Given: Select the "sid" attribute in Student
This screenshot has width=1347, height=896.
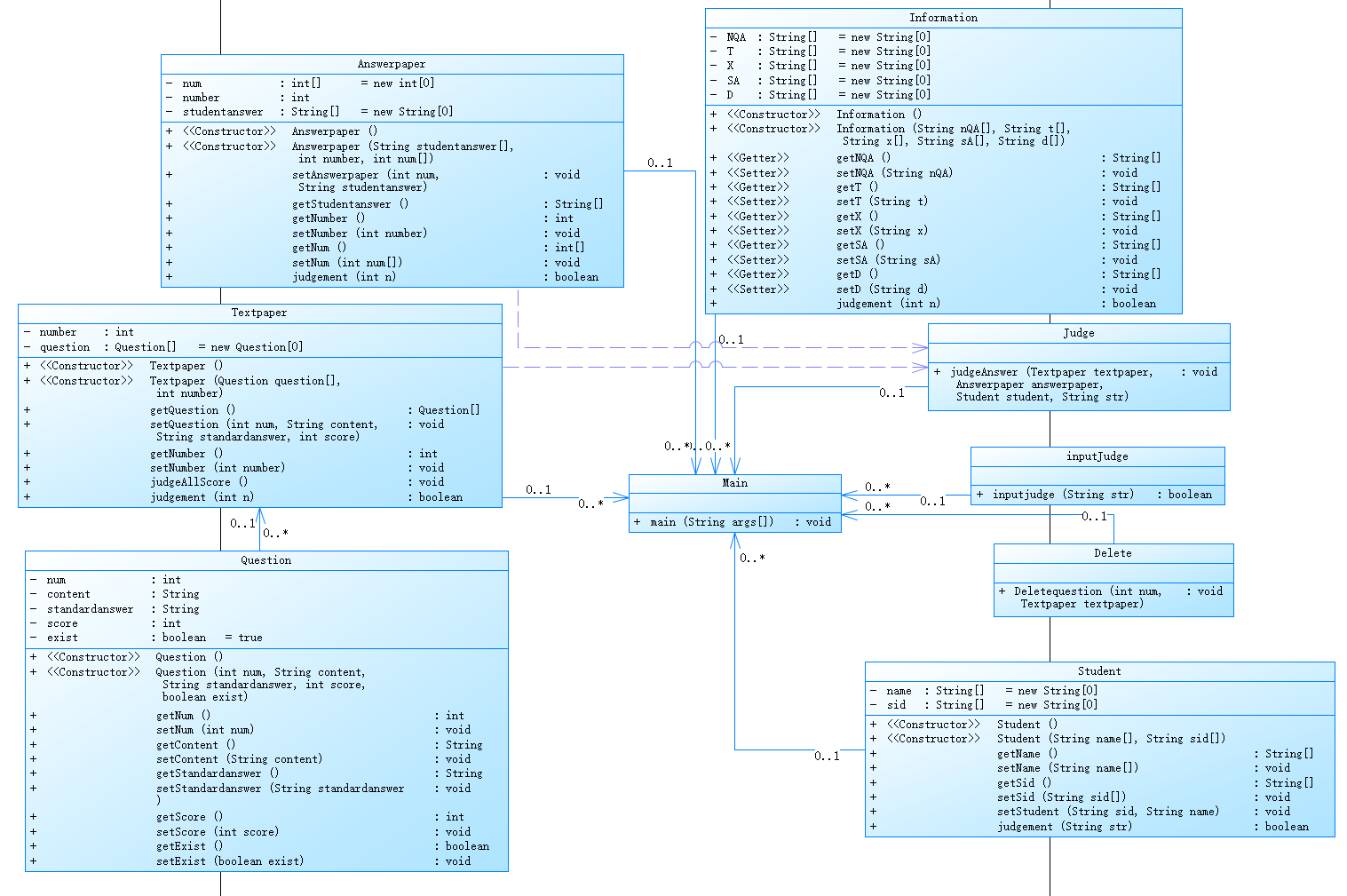Looking at the screenshot, I should (896, 705).
